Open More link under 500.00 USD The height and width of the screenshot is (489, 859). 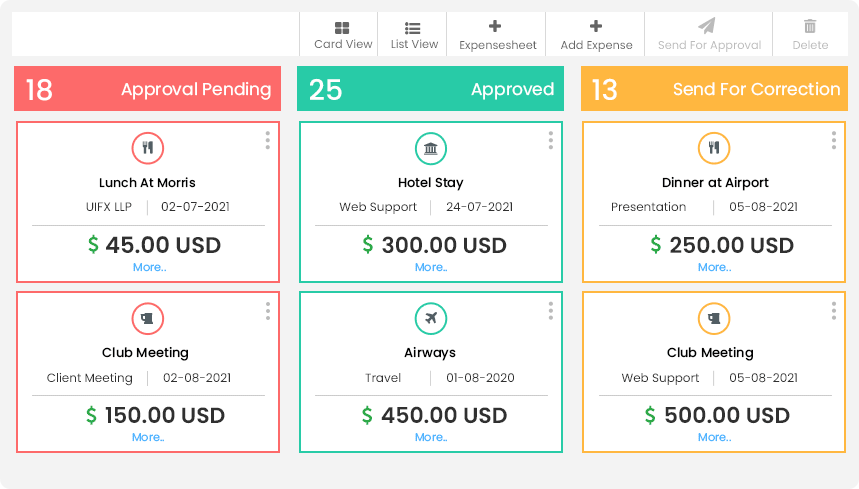pos(714,437)
